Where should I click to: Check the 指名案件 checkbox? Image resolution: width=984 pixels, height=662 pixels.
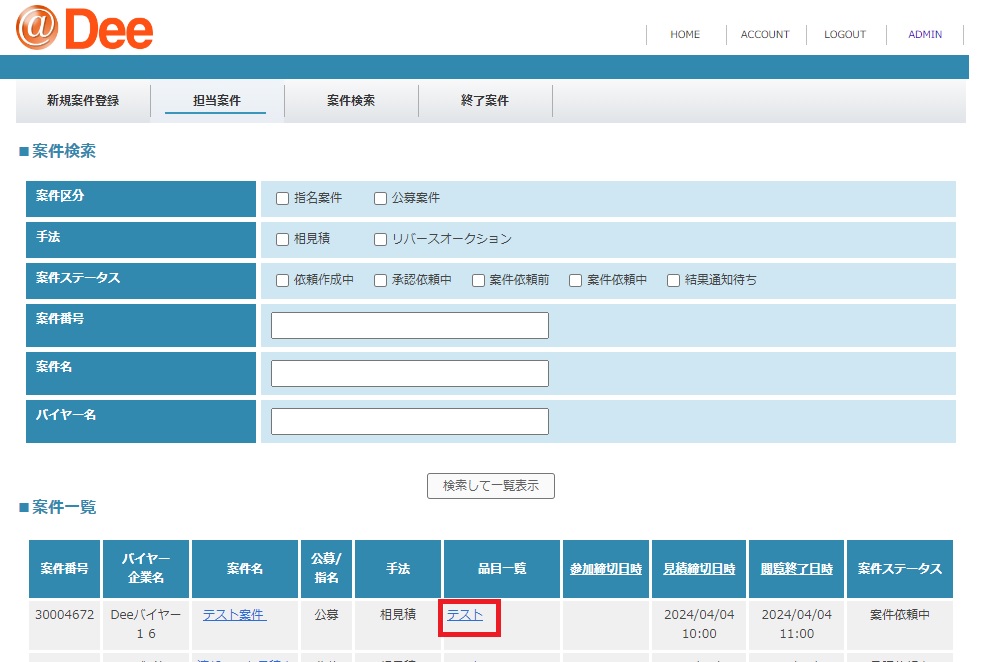[282, 198]
